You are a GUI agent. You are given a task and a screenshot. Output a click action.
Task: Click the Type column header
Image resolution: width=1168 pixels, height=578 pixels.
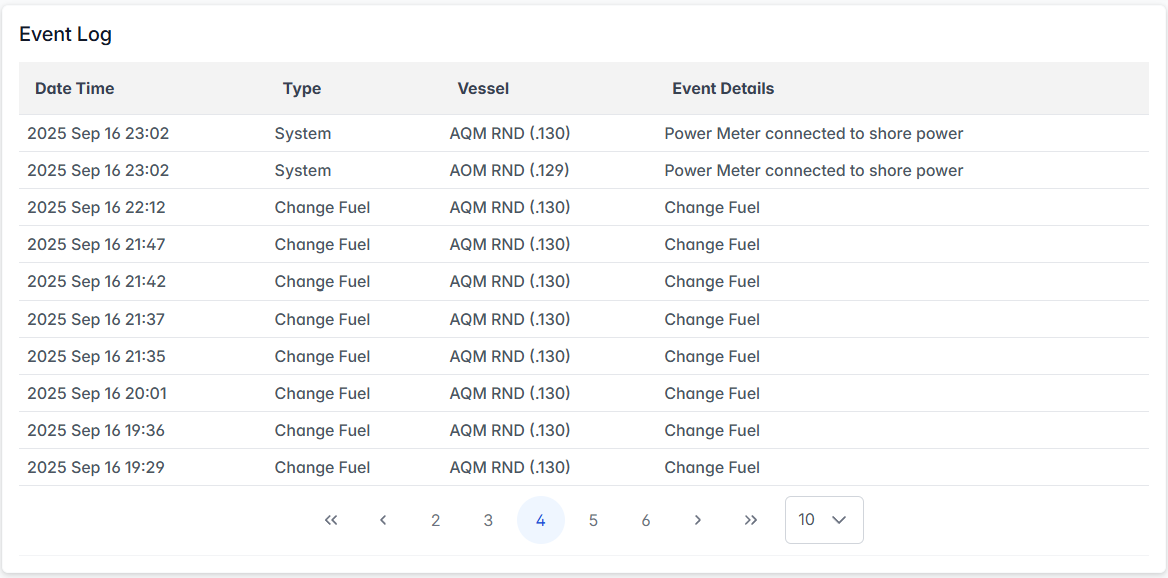click(302, 88)
